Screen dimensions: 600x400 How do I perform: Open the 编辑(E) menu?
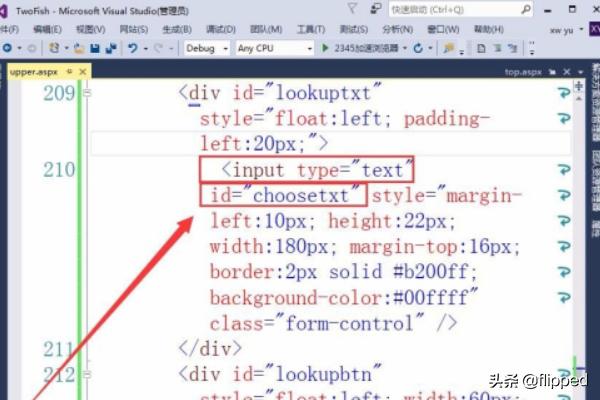click(47, 29)
